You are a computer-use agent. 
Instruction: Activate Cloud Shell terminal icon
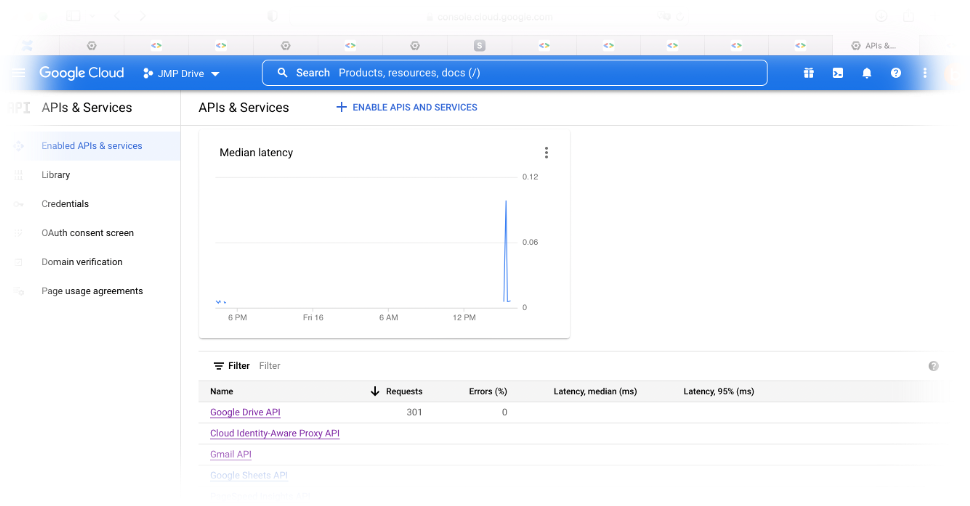point(838,73)
